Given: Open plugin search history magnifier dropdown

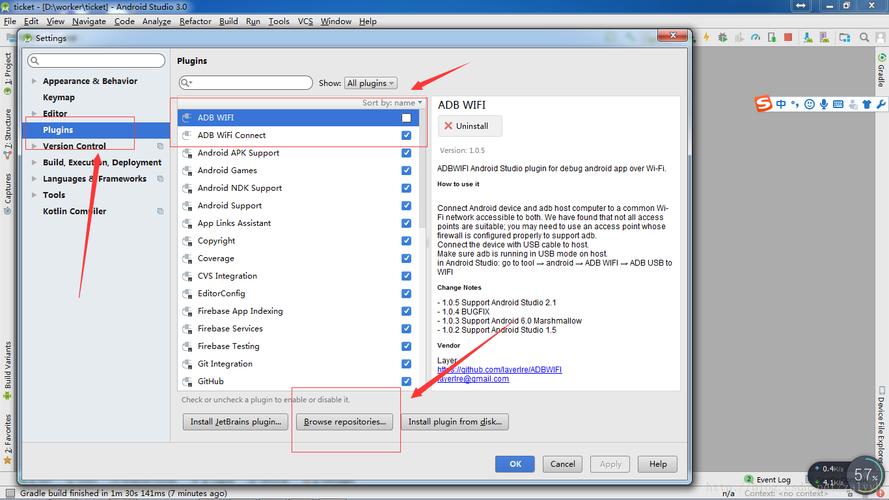Looking at the screenshot, I should pyautogui.click(x=185, y=83).
